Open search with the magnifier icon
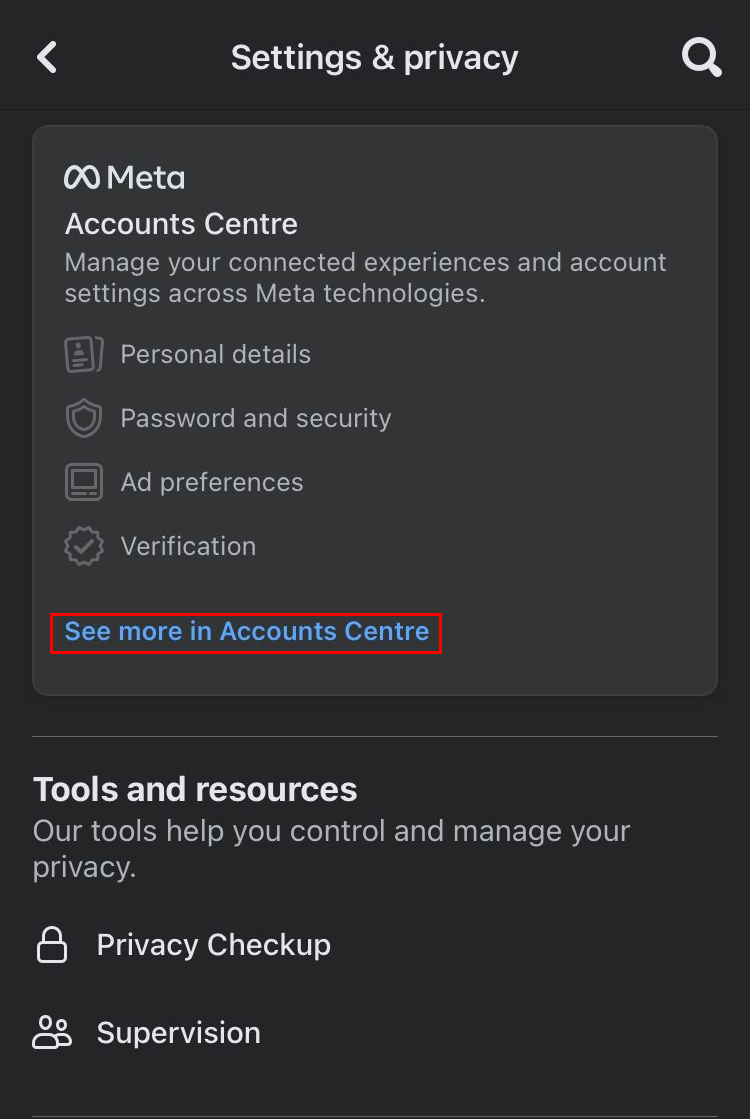Viewport: 750px width, 1119px height. [x=701, y=57]
